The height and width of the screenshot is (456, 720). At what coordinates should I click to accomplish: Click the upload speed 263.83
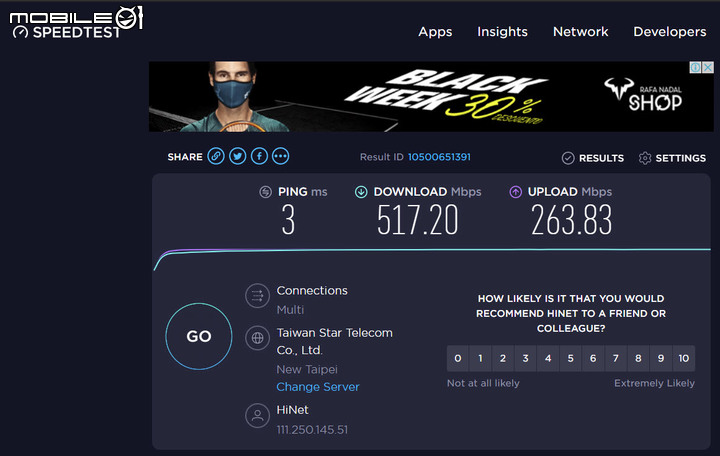572,220
